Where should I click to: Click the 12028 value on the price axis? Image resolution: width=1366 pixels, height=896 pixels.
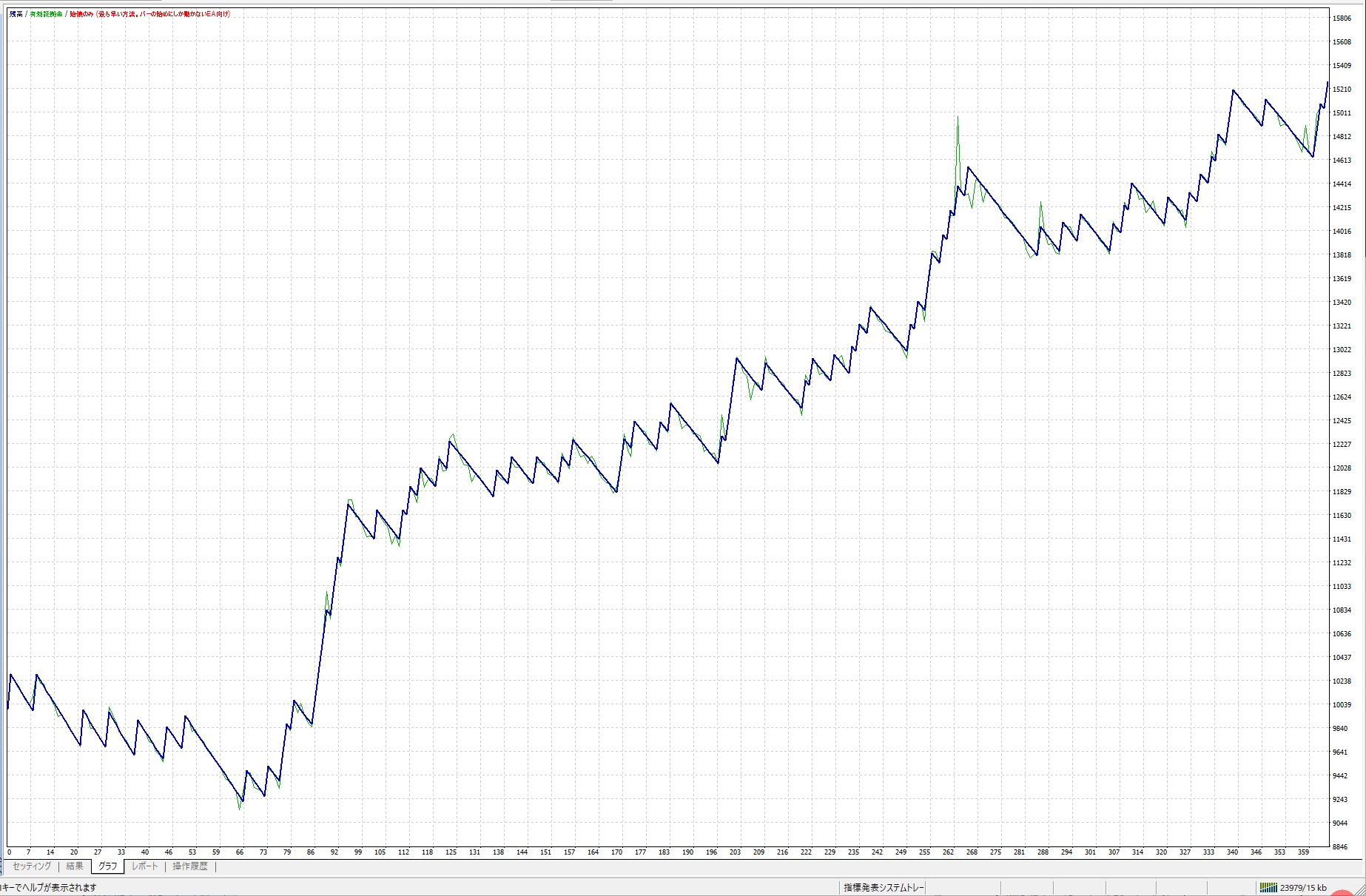(1342, 468)
